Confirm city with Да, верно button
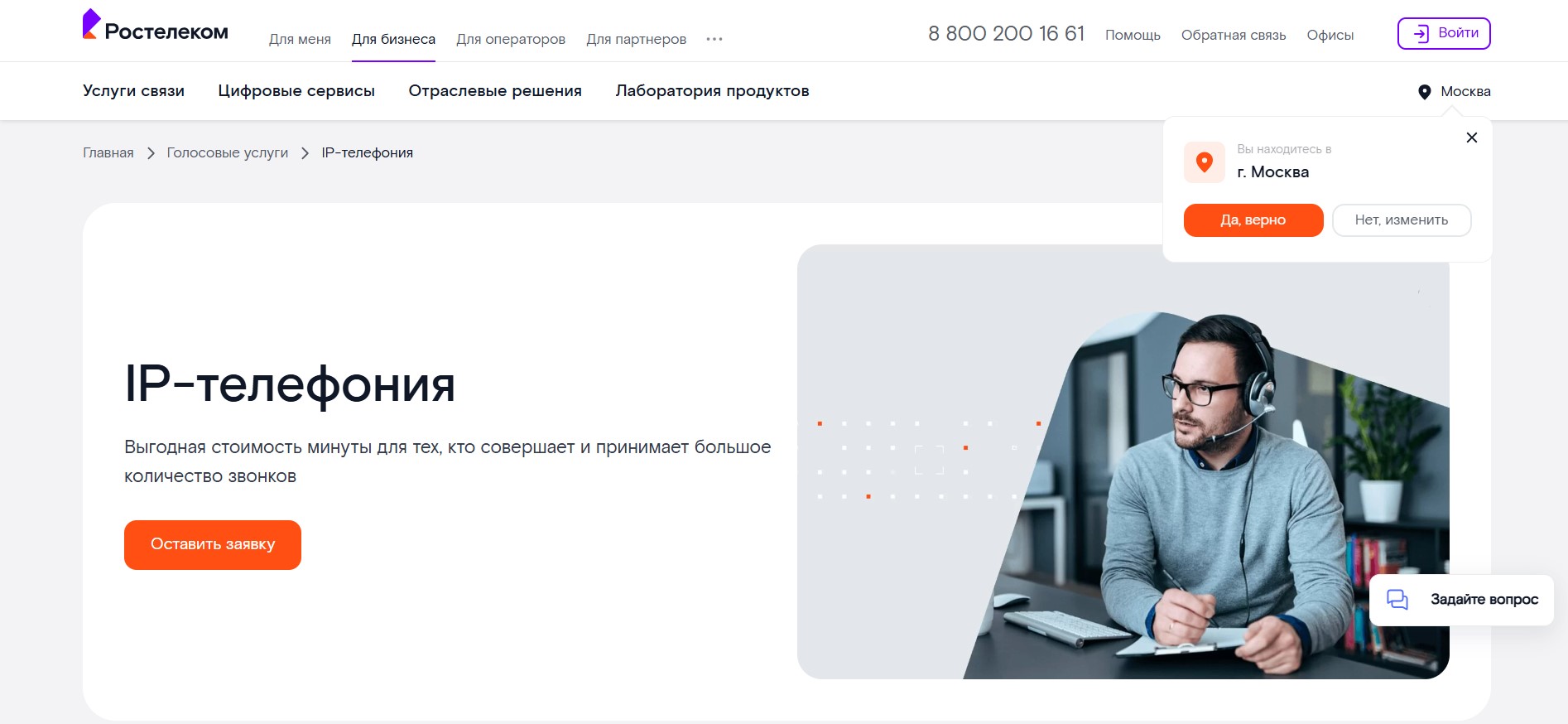Image resolution: width=1568 pixels, height=724 pixels. pos(1253,220)
